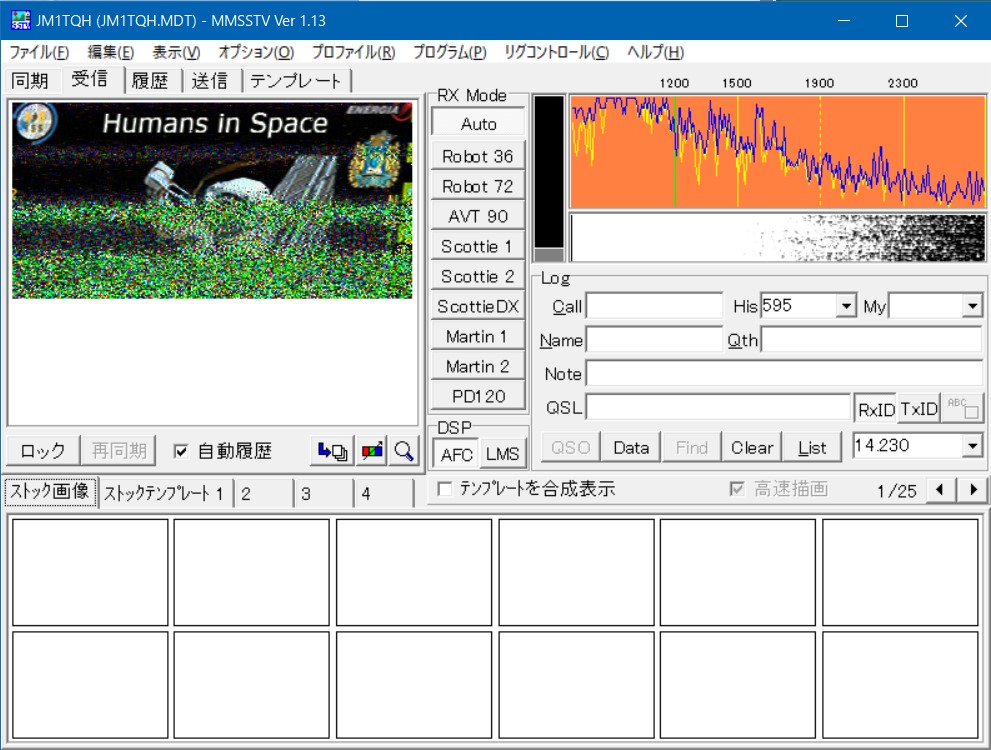Select PD120 mode
The image size is (991, 750).
[478, 396]
